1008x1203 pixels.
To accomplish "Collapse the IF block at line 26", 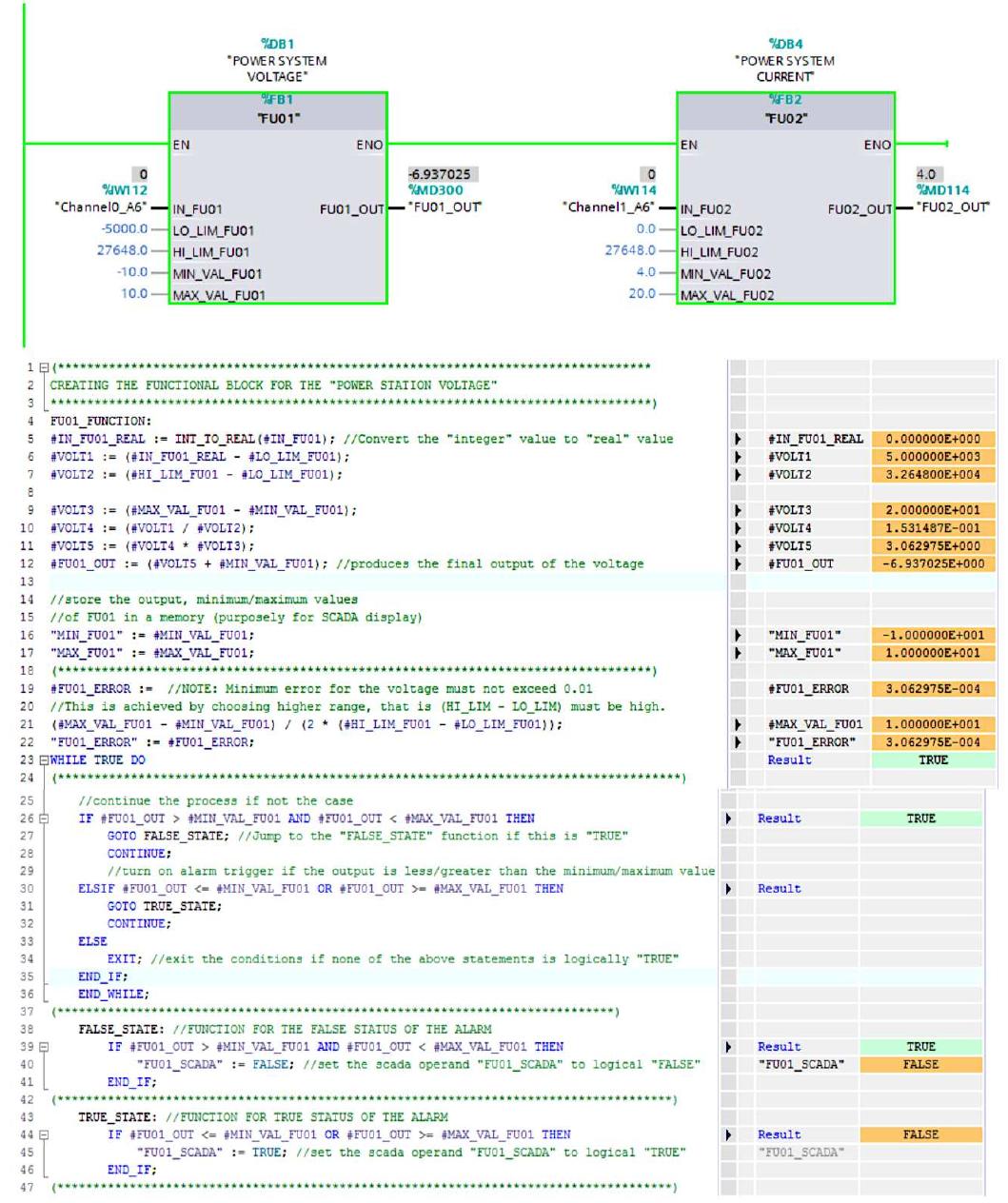I will (44, 818).
